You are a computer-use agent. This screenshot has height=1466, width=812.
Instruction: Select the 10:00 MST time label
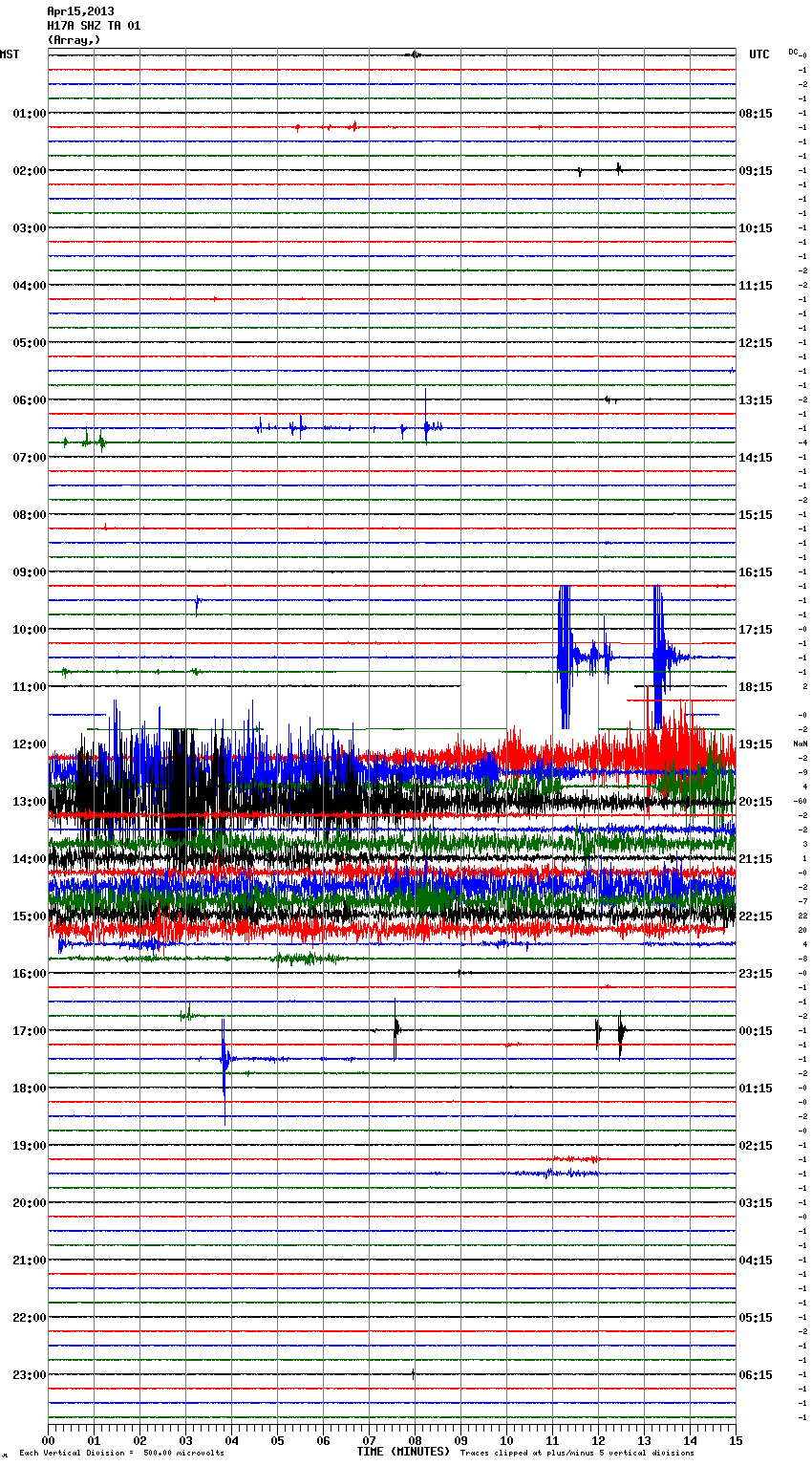click(x=30, y=630)
